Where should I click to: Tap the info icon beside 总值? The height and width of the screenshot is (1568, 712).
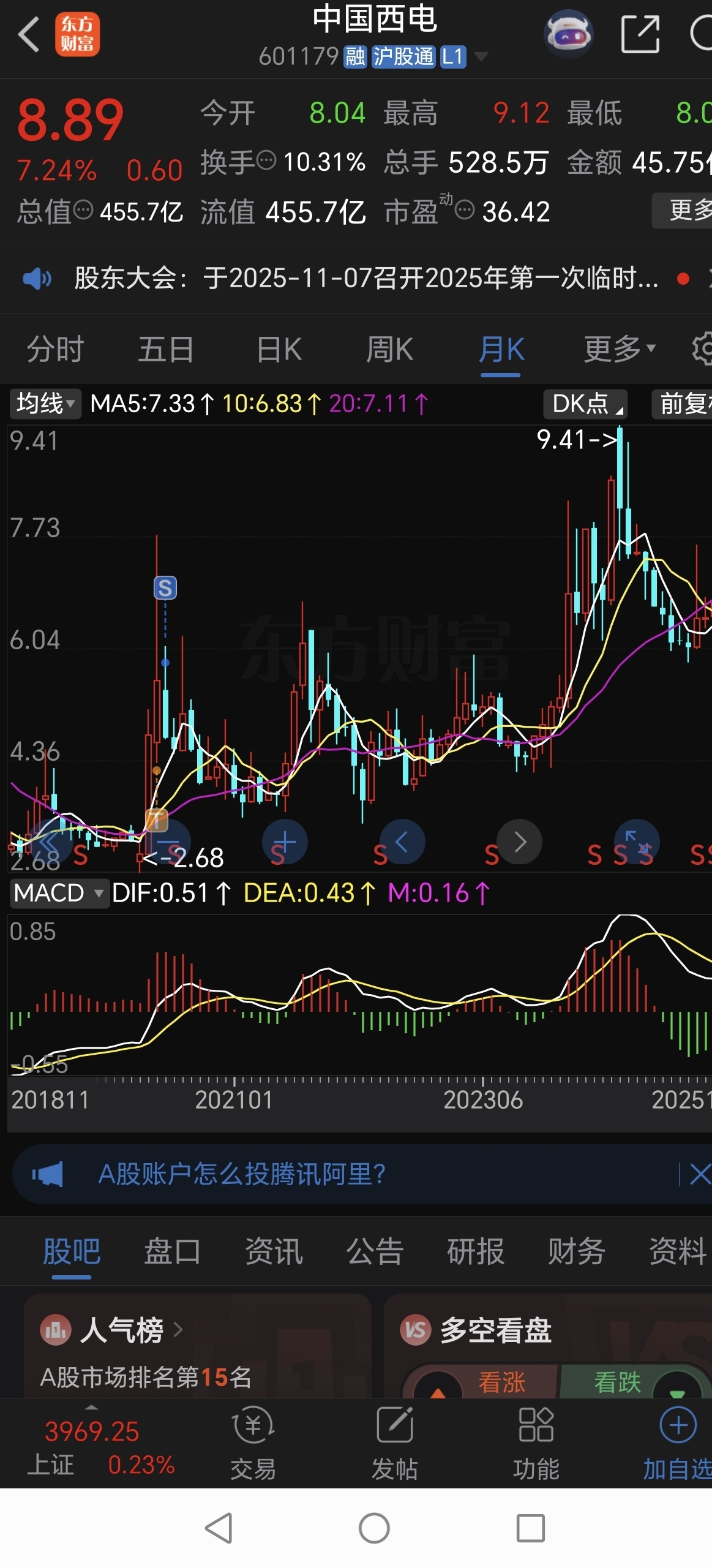pyautogui.click(x=83, y=210)
